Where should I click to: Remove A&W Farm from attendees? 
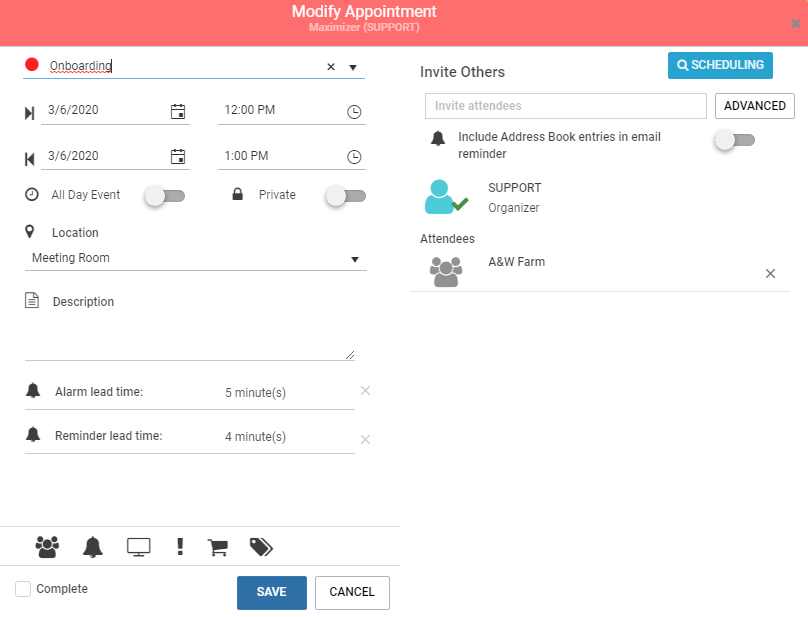[770, 274]
